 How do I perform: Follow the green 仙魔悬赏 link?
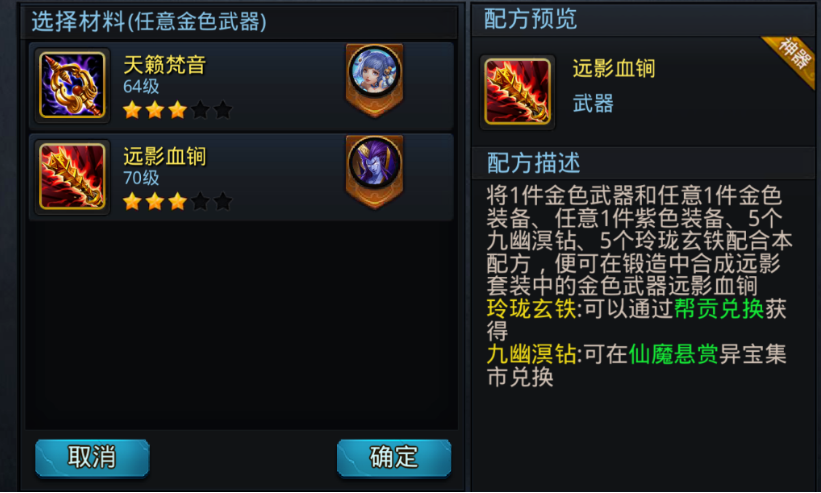(673, 354)
